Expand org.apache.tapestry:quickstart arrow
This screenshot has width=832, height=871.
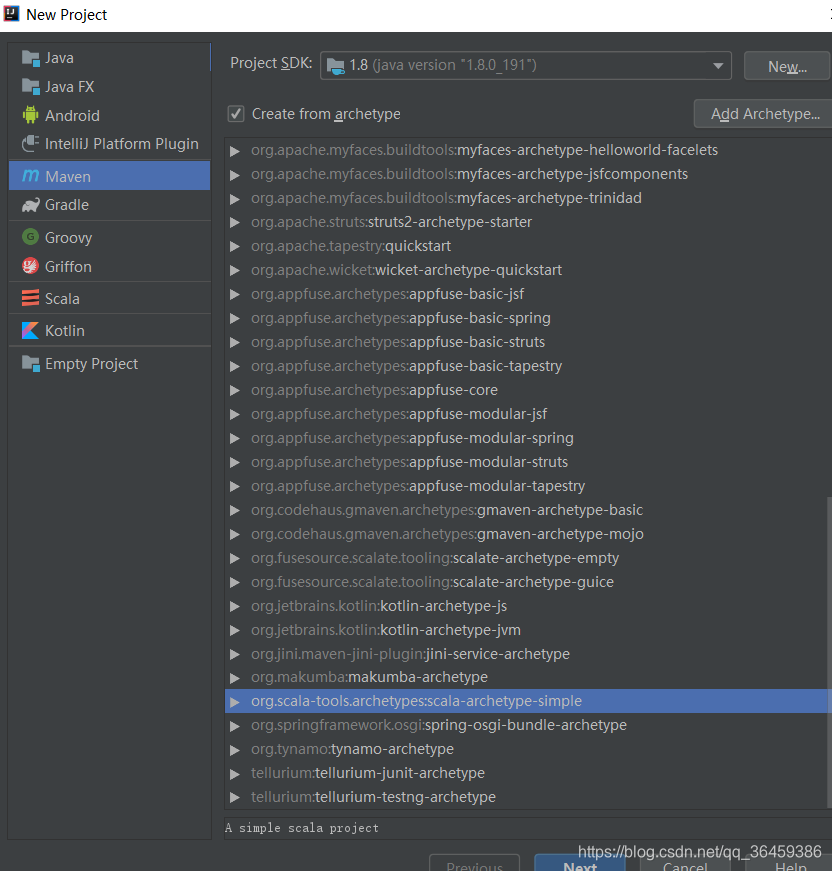point(235,247)
